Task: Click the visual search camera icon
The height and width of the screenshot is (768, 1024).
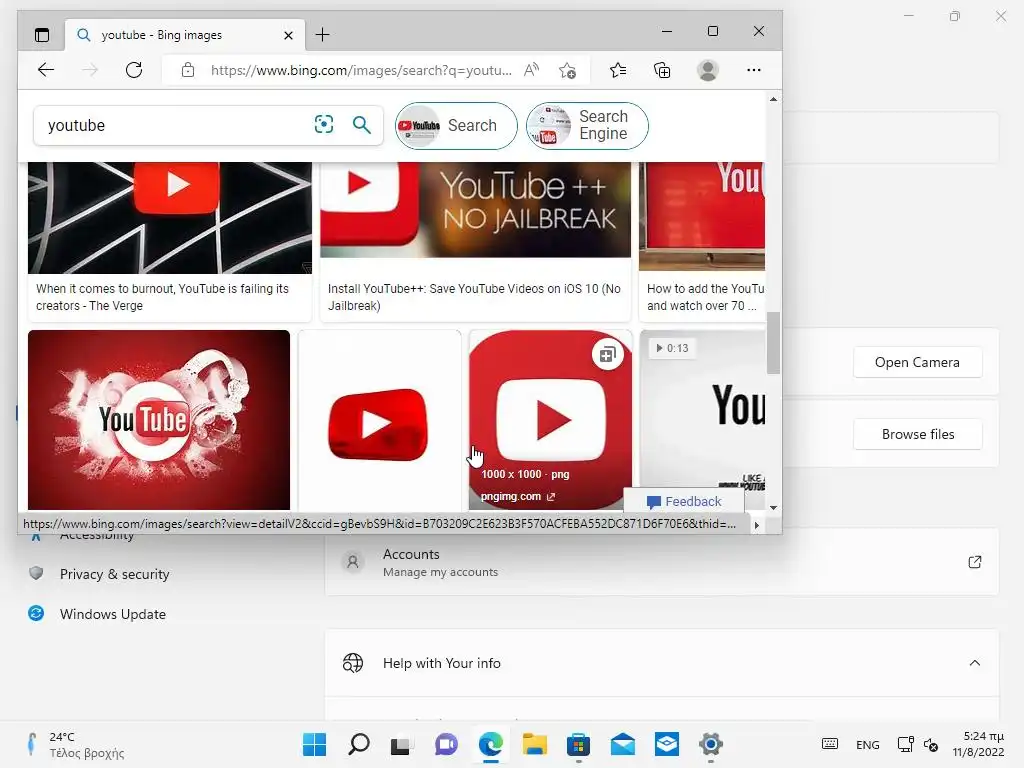Action: click(x=324, y=124)
